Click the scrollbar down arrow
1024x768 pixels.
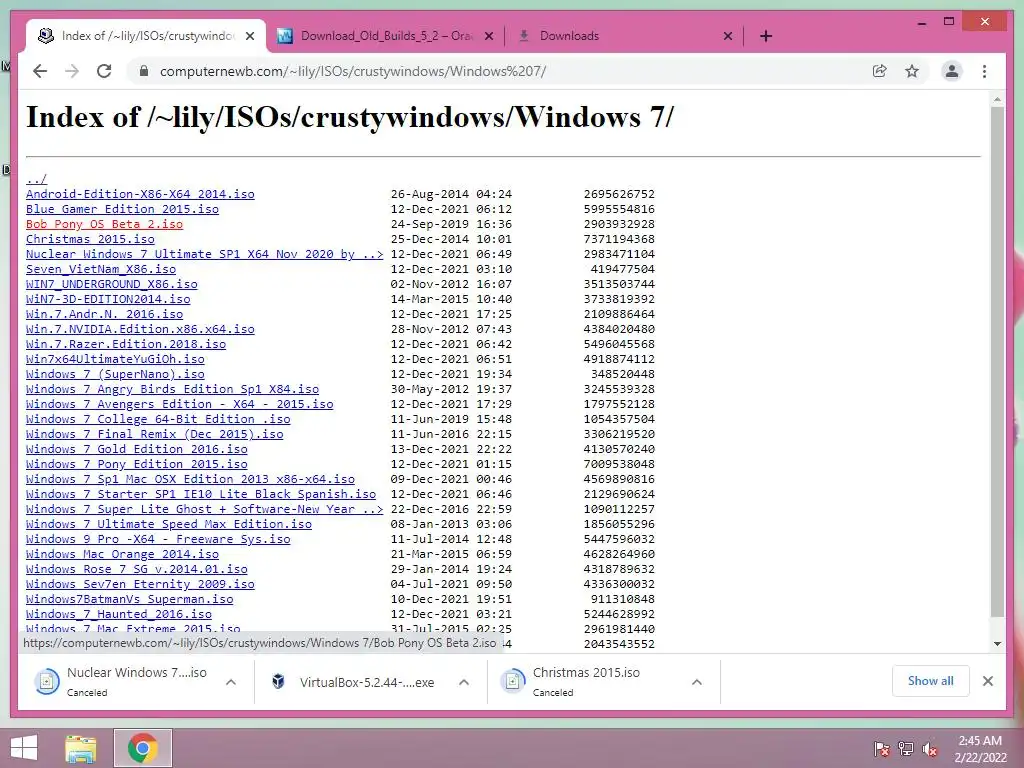997,644
